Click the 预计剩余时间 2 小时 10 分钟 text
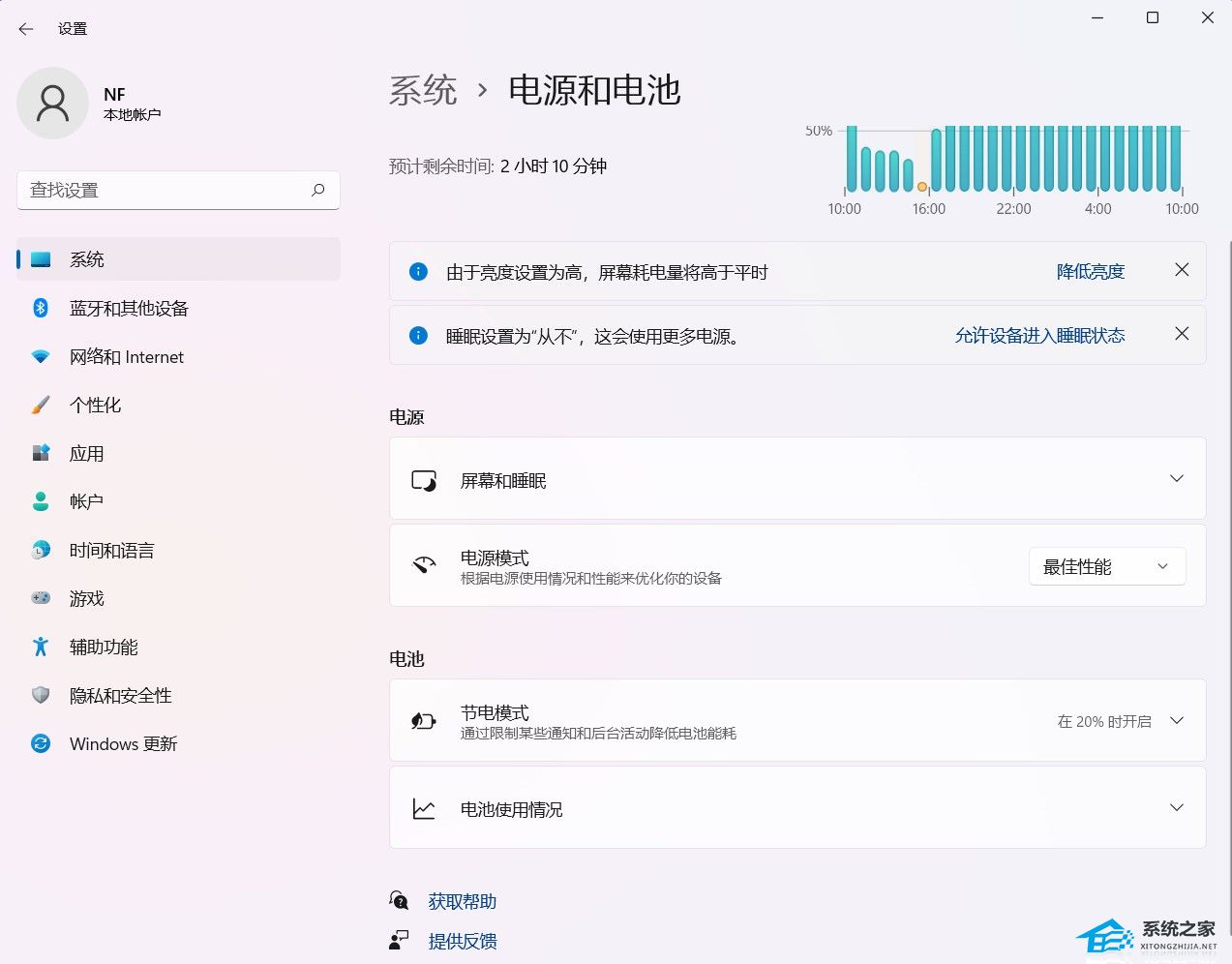 497,166
